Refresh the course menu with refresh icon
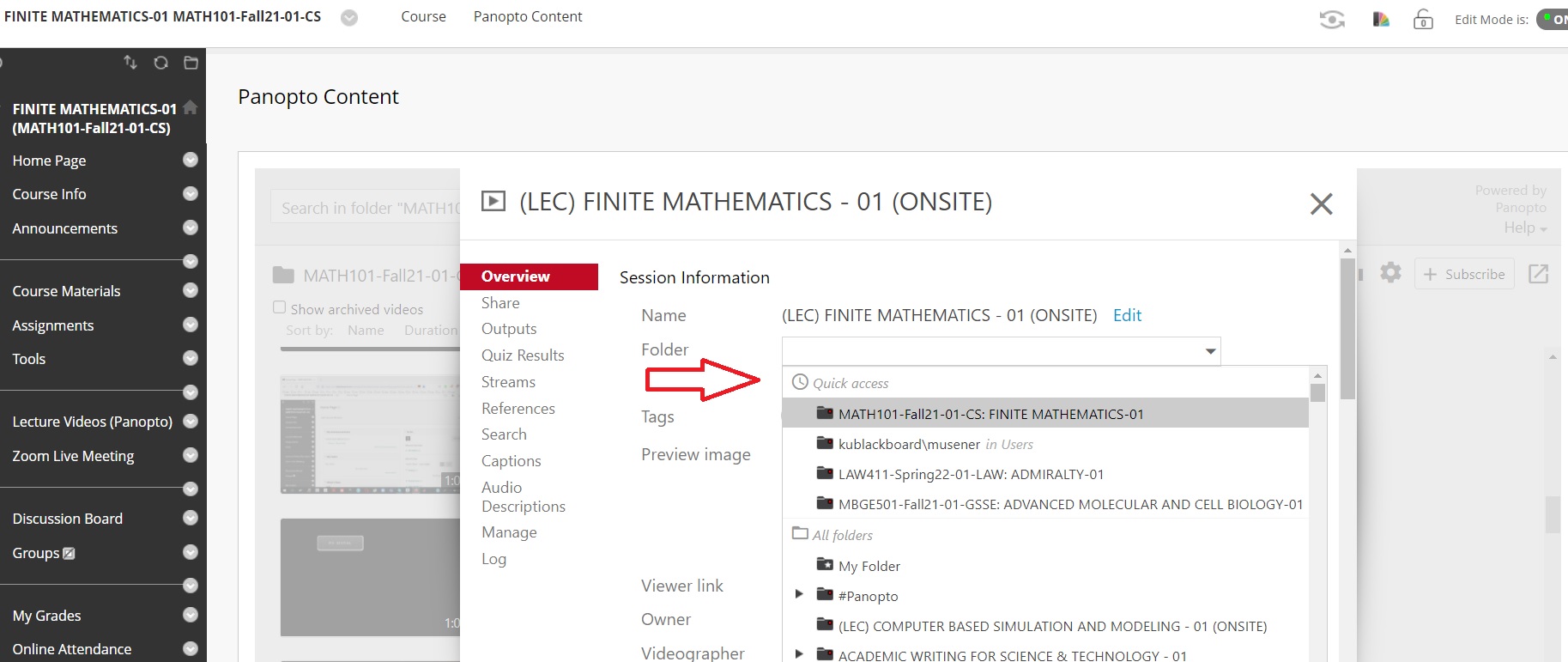The width and height of the screenshot is (1568, 662). coord(160,63)
